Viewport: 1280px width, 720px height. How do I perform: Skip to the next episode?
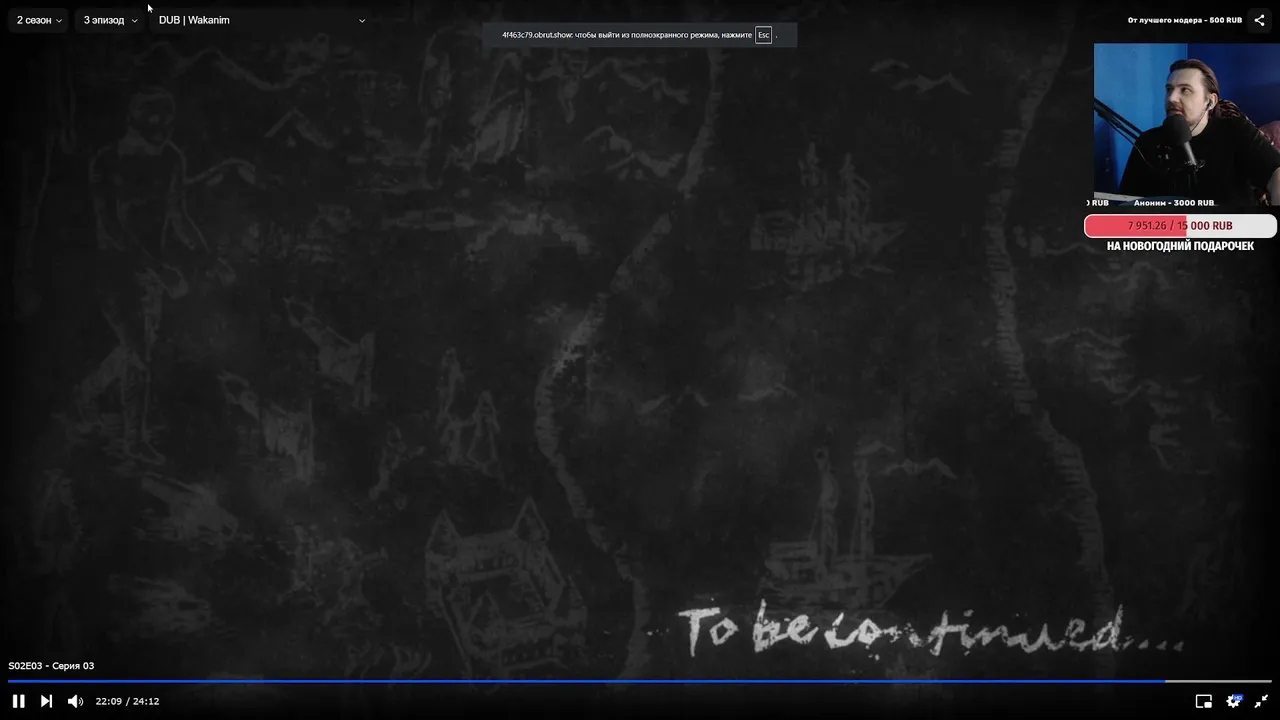[x=46, y=701]
